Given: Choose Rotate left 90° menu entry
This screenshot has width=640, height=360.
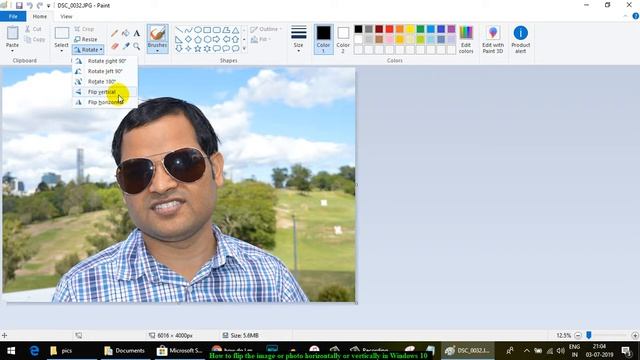Looking at the screenshot, I should pos(105,71).
